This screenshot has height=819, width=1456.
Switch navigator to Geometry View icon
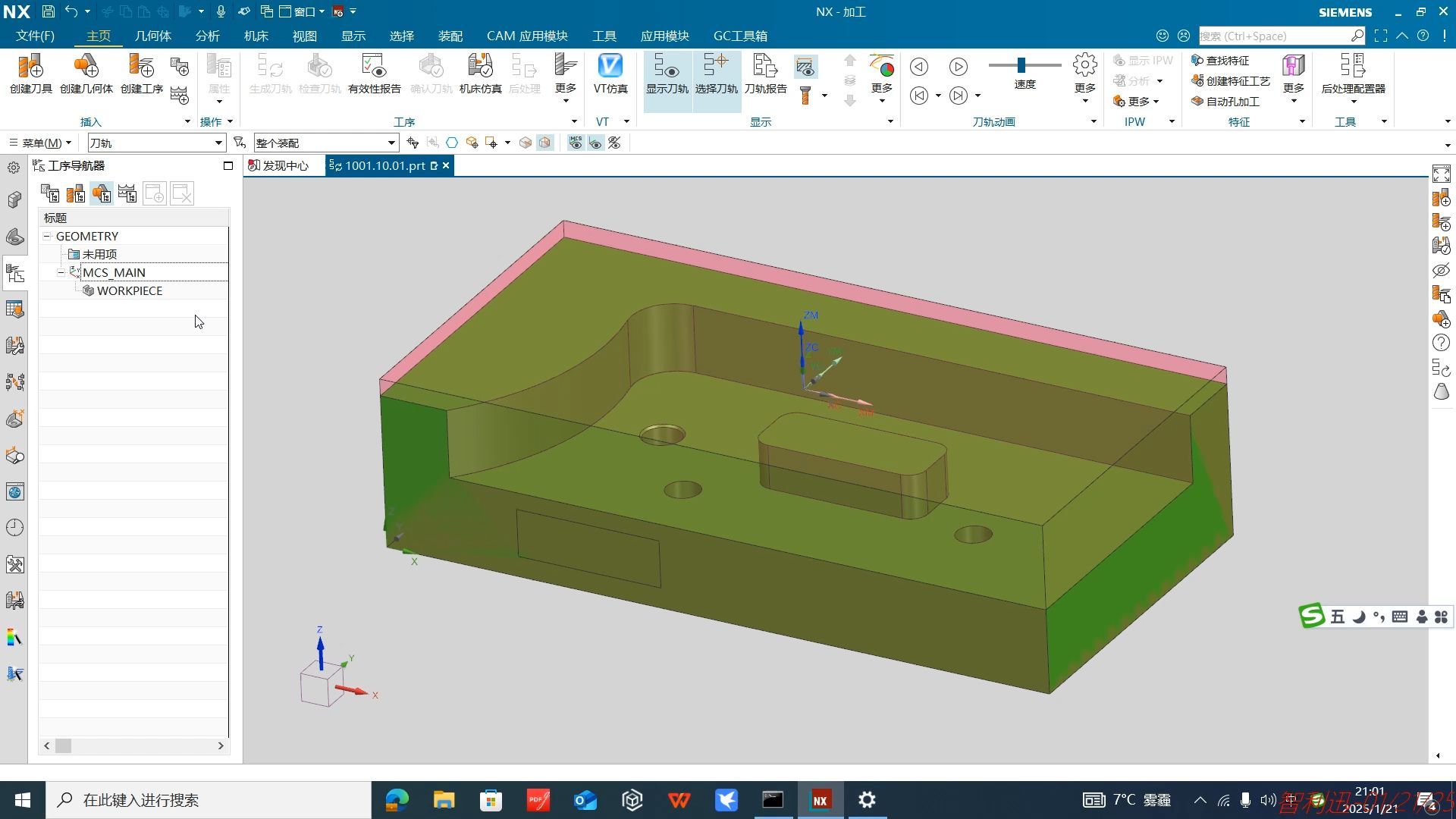(102, 194)
